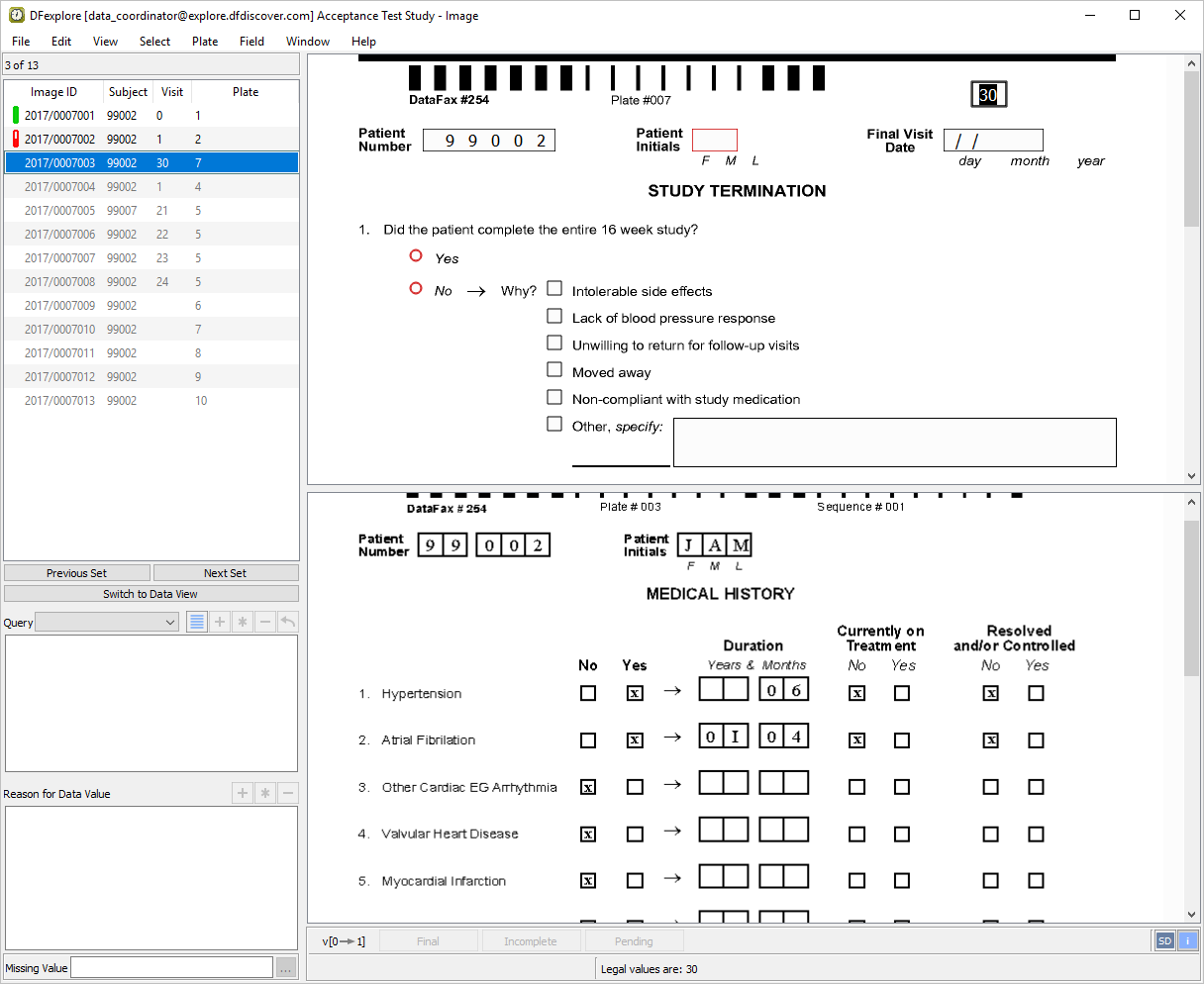
Task: Expand the Query dropdown
Action: pos(107,622)
